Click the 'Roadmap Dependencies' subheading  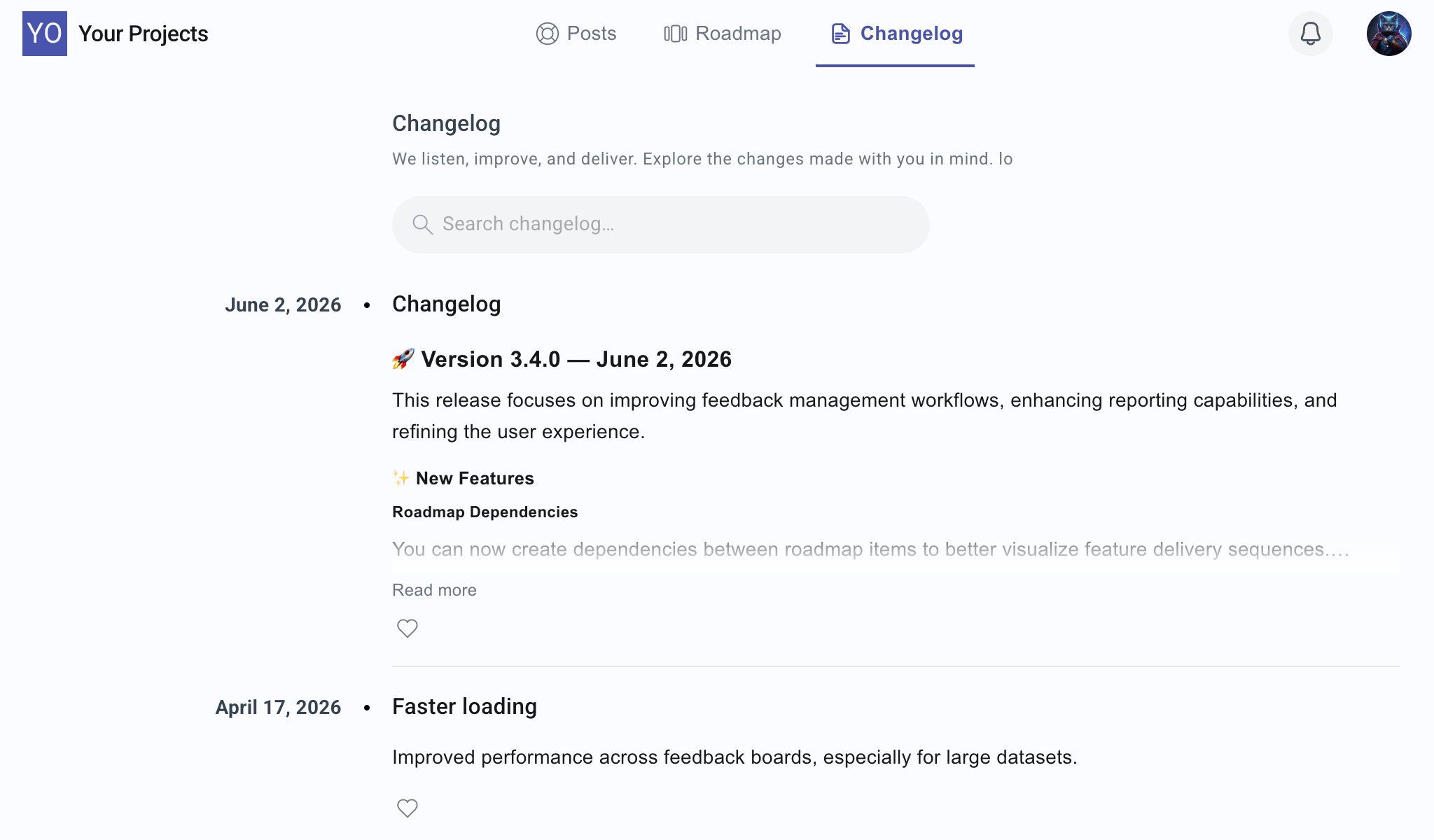(x=485, y=512)
